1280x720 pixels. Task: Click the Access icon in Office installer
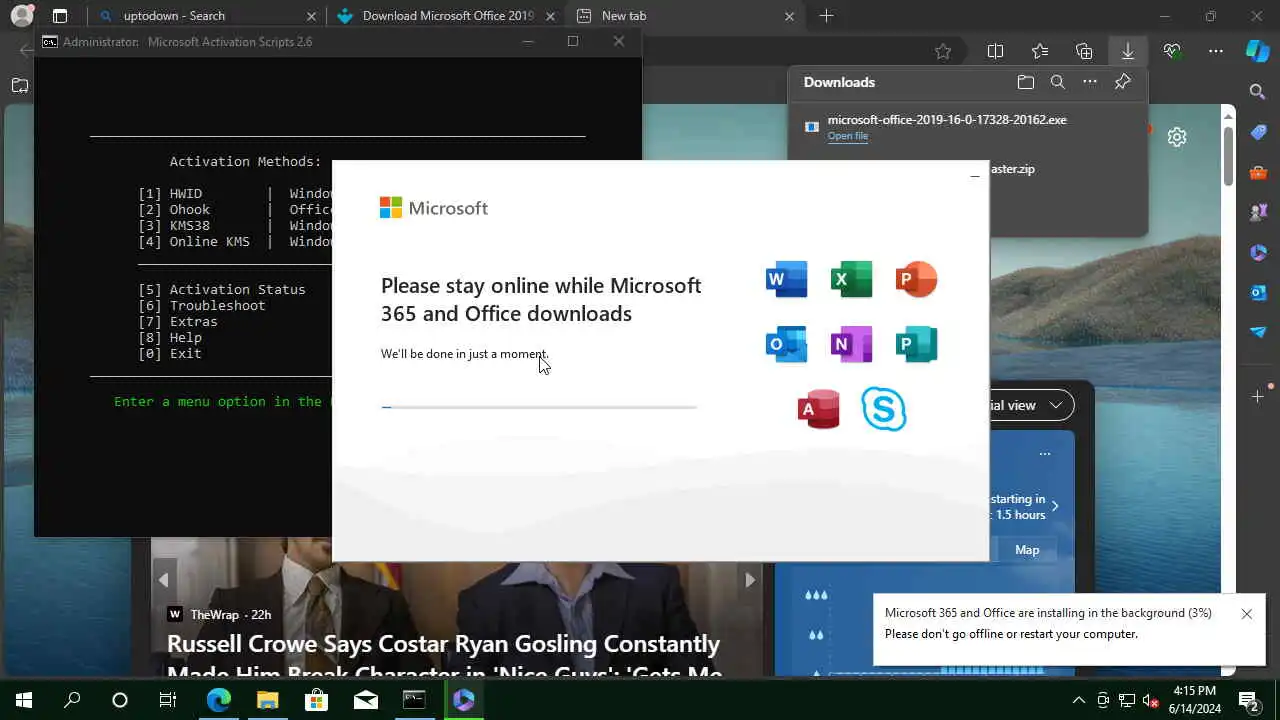pyautogui.click(x=818, y=409)
